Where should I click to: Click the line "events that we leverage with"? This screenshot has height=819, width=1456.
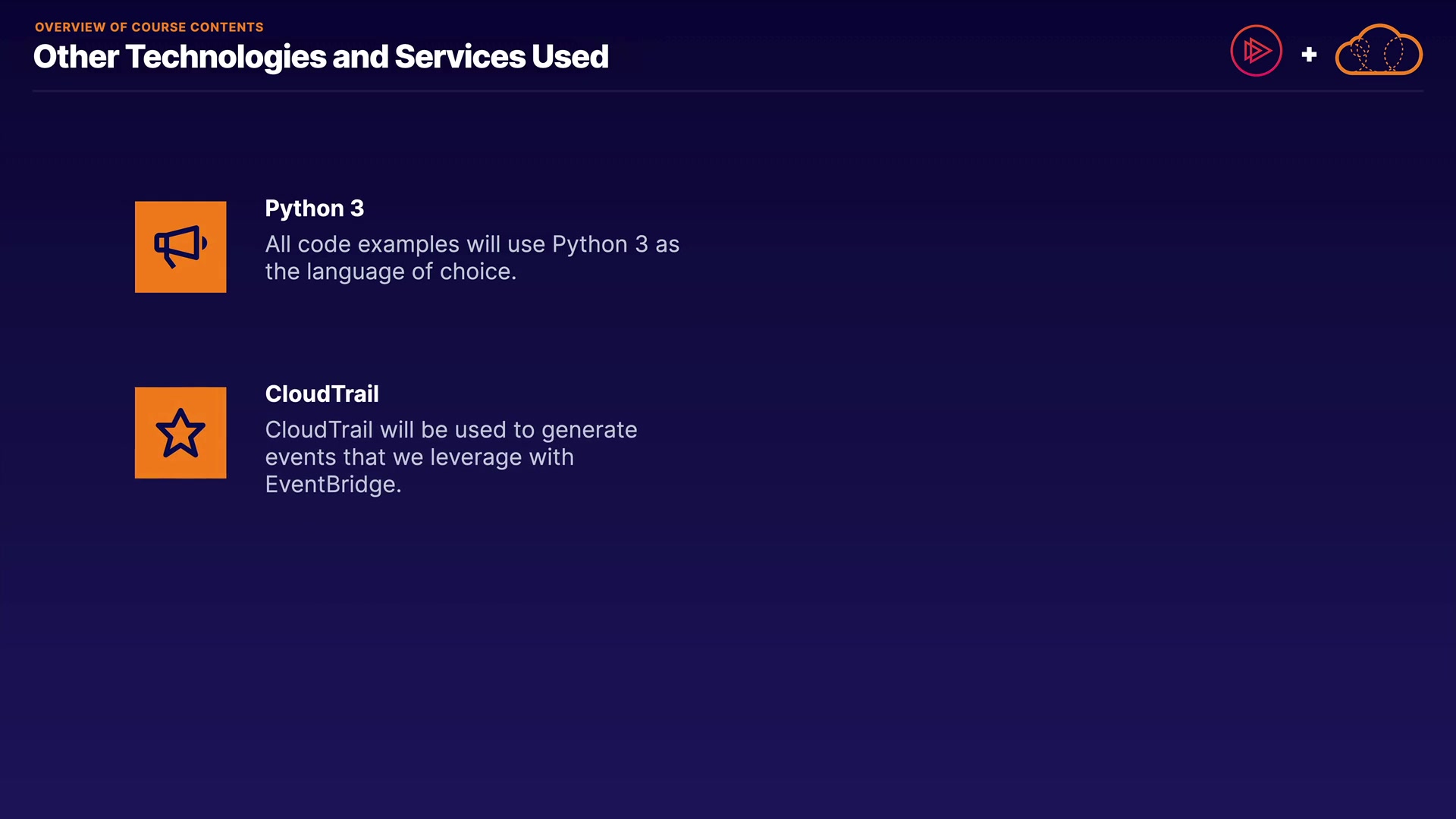pyautogui.click(x=419, y=457)
